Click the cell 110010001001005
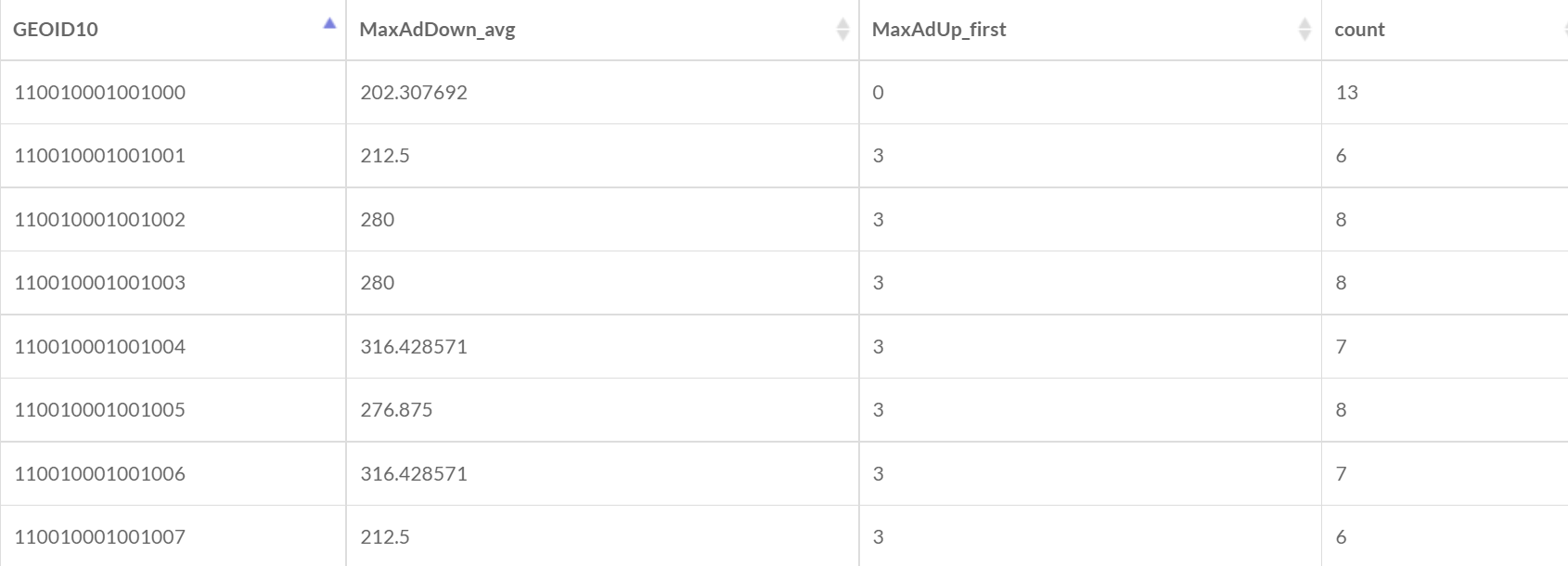Viewport: 1568px width, 566px height. tap(100, 410)
